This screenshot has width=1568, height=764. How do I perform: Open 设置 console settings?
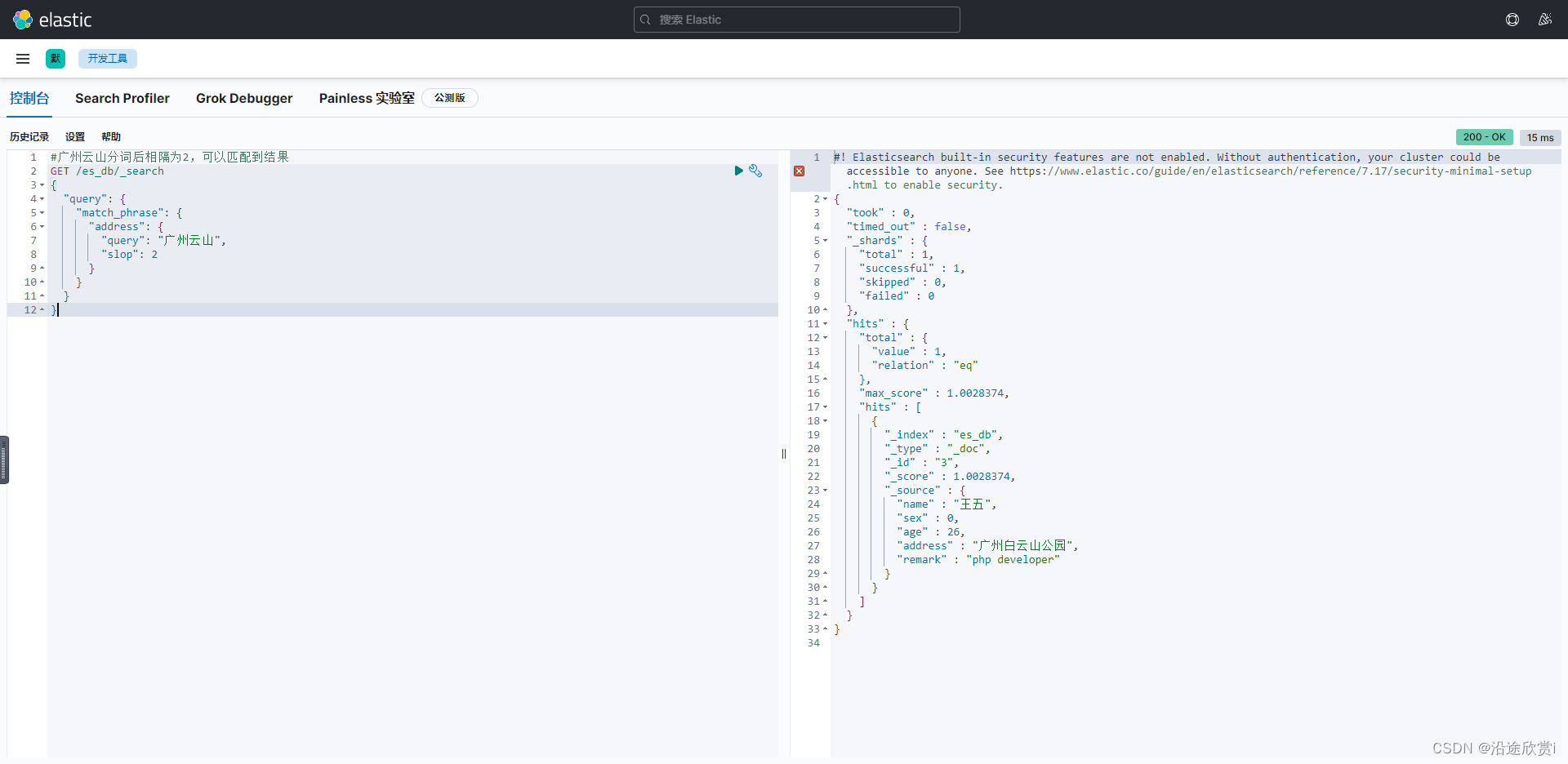tap(75, 137)
